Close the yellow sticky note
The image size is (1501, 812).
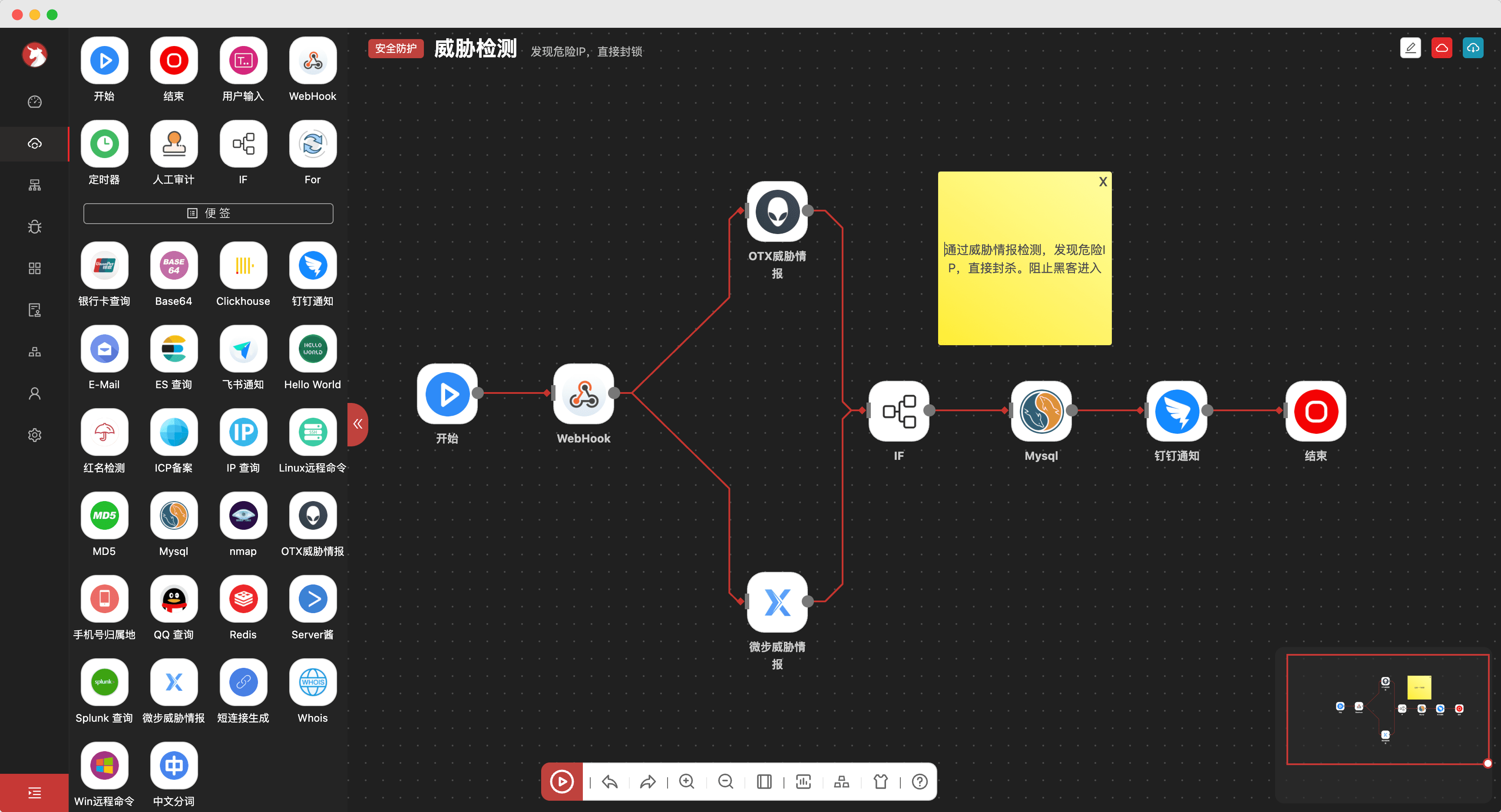(1102, 182)
